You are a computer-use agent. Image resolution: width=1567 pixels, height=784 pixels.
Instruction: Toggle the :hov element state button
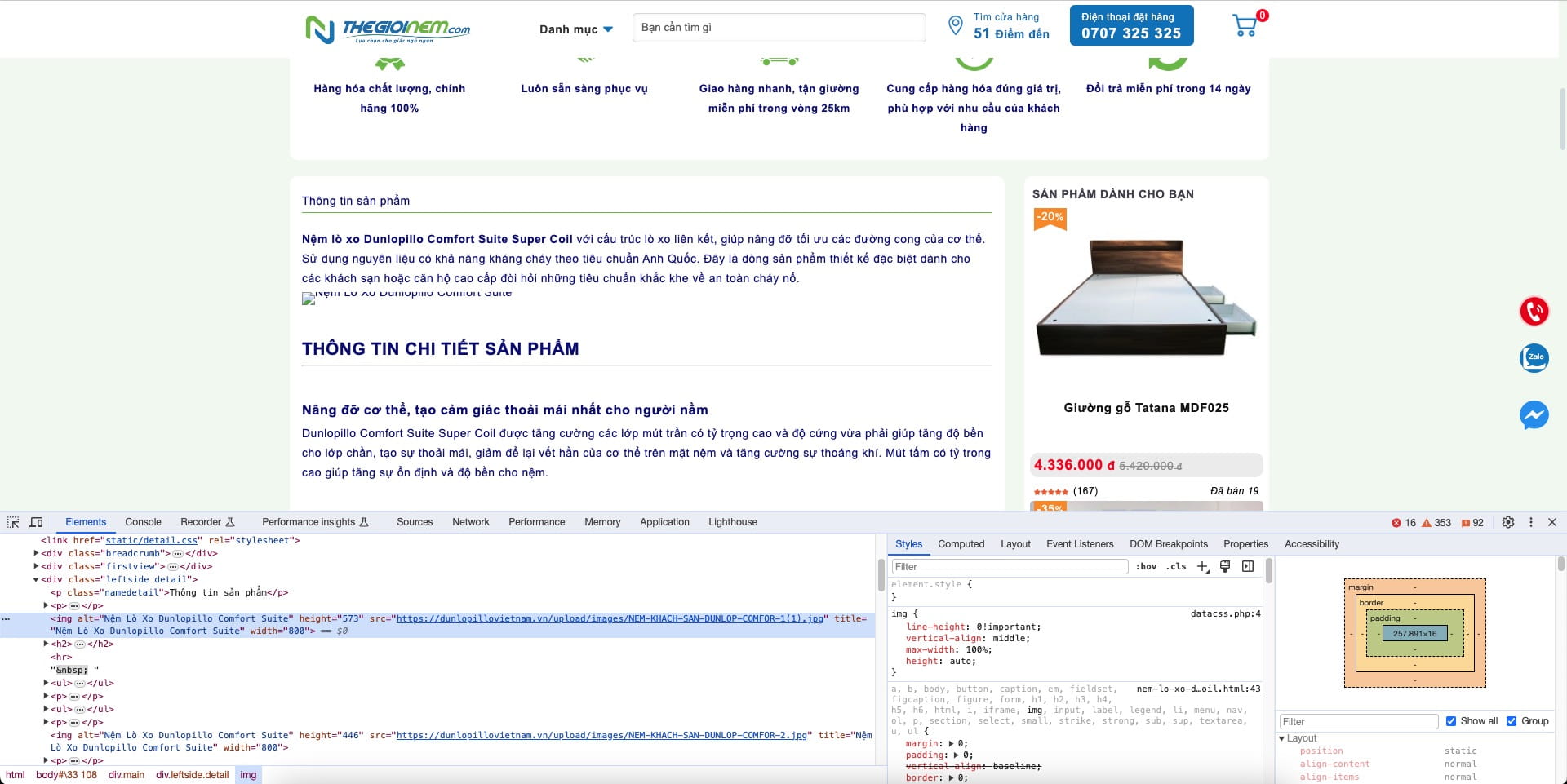coord(1146,567)
